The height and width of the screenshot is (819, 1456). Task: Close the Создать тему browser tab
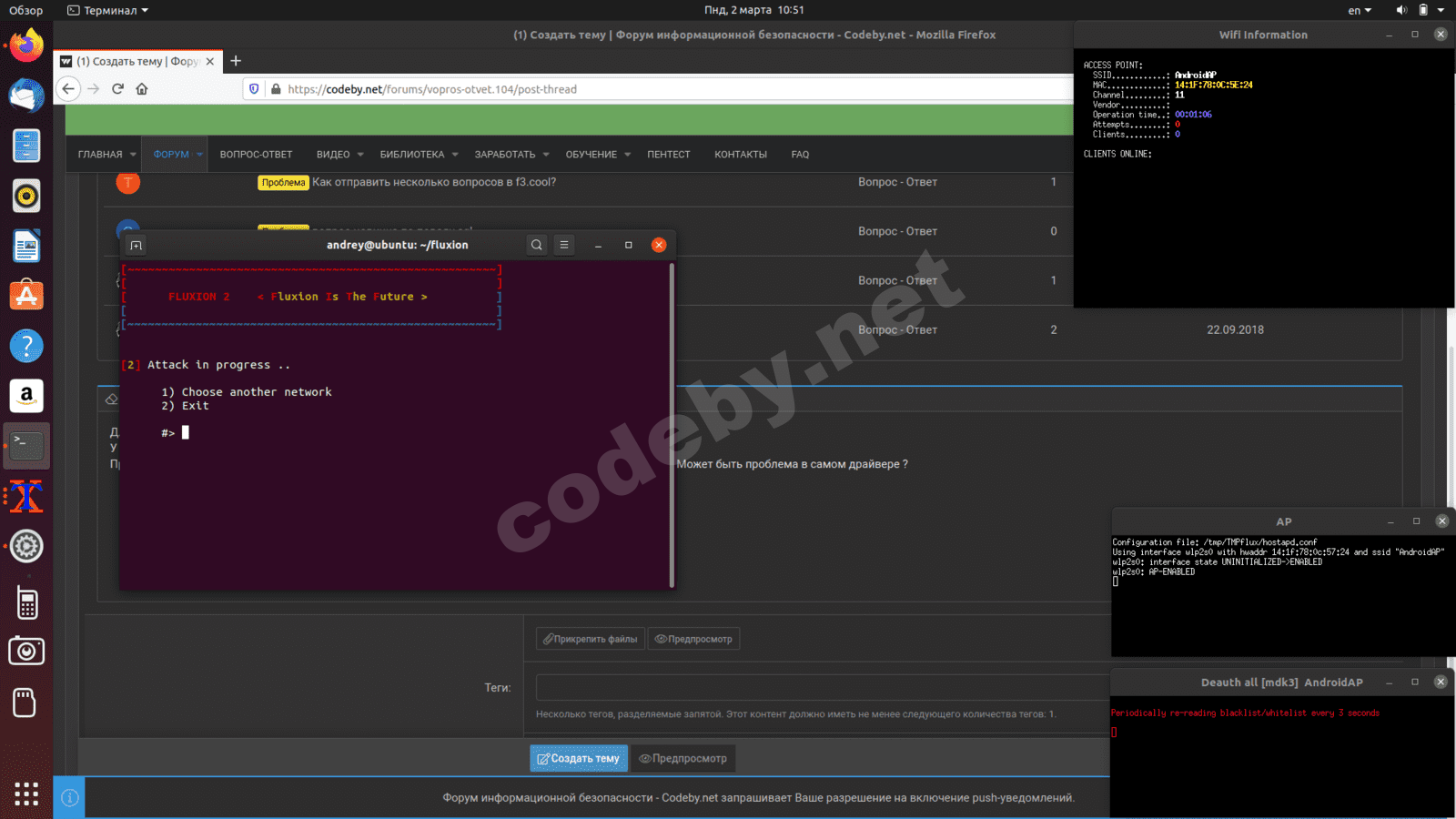tap(210, 61)
